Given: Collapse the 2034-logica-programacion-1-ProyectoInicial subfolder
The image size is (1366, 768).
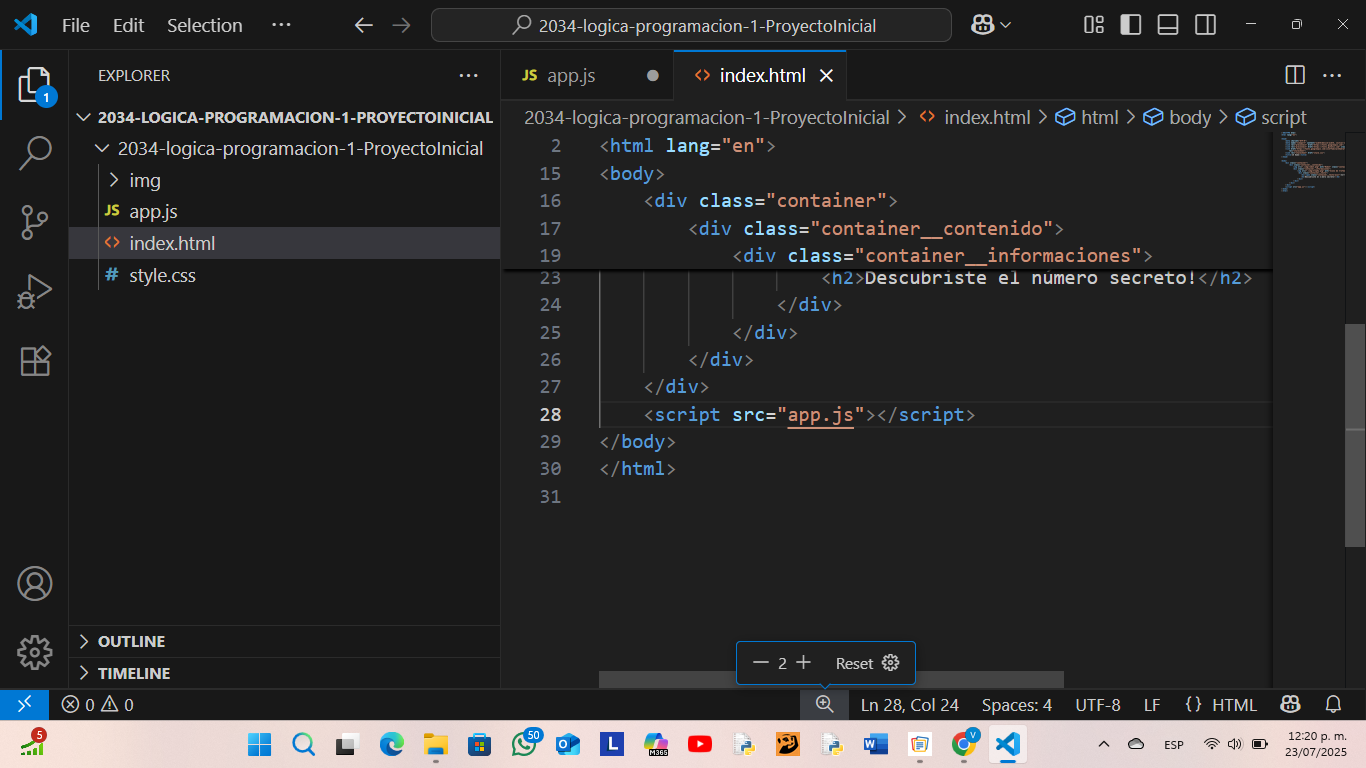Looking at the screenshot, I should pyautogui.click(x=285, y=149).
